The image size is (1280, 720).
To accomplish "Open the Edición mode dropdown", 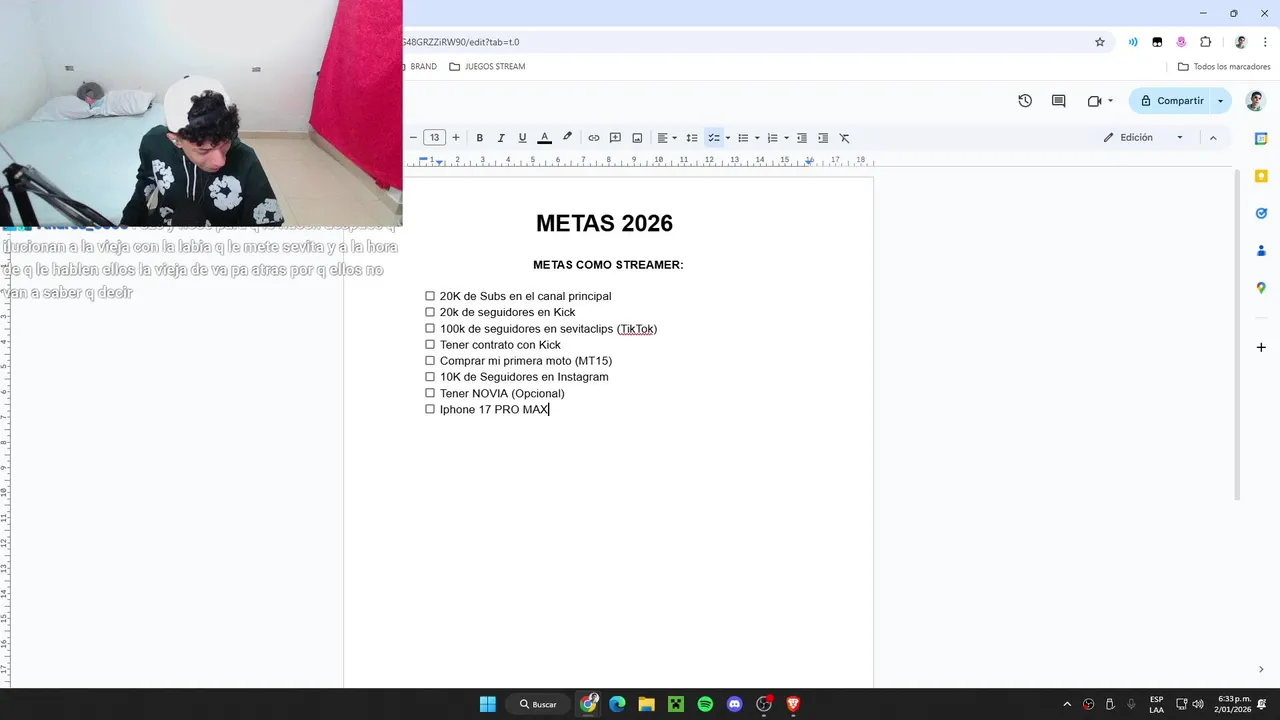I will click(1144, 138).
